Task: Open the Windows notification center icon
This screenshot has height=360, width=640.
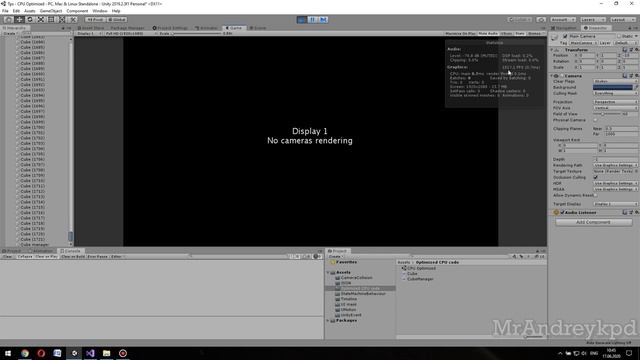Action: click(629, 353)
